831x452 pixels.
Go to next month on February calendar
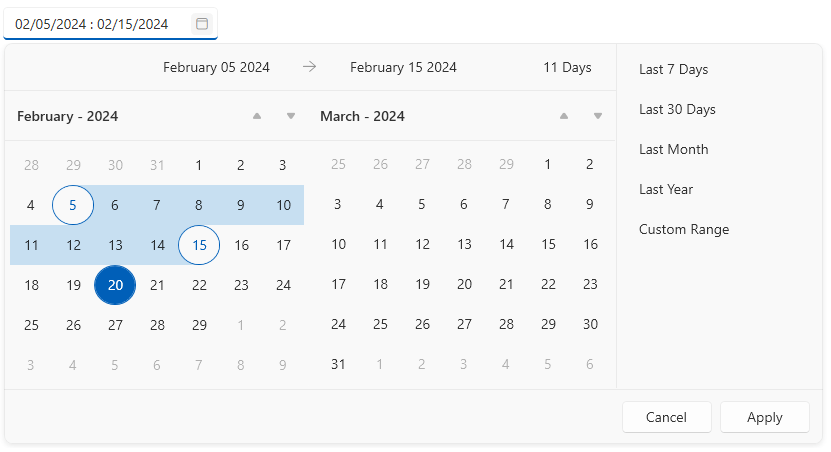[290, 116]
